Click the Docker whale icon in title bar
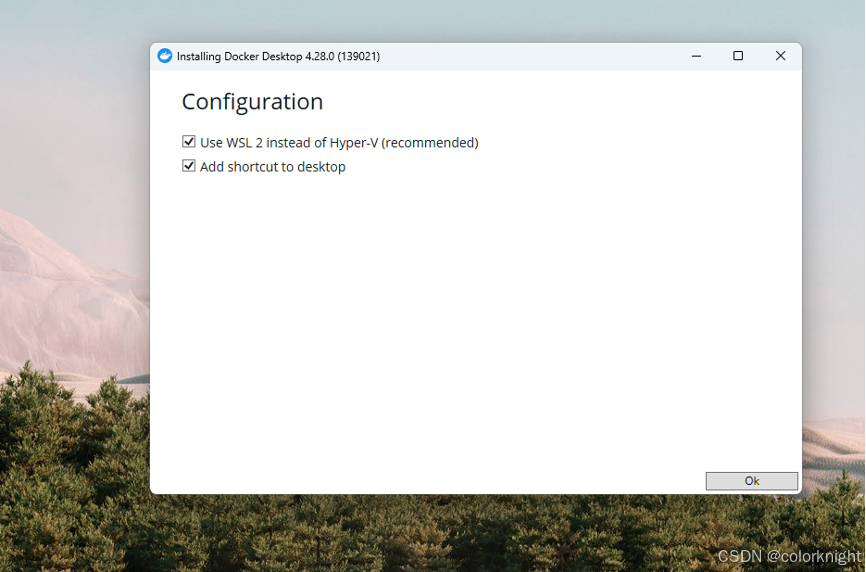Image resolution: width=866 pixels, height=572 pixels. pyautogui.click(x=165, y=56)
